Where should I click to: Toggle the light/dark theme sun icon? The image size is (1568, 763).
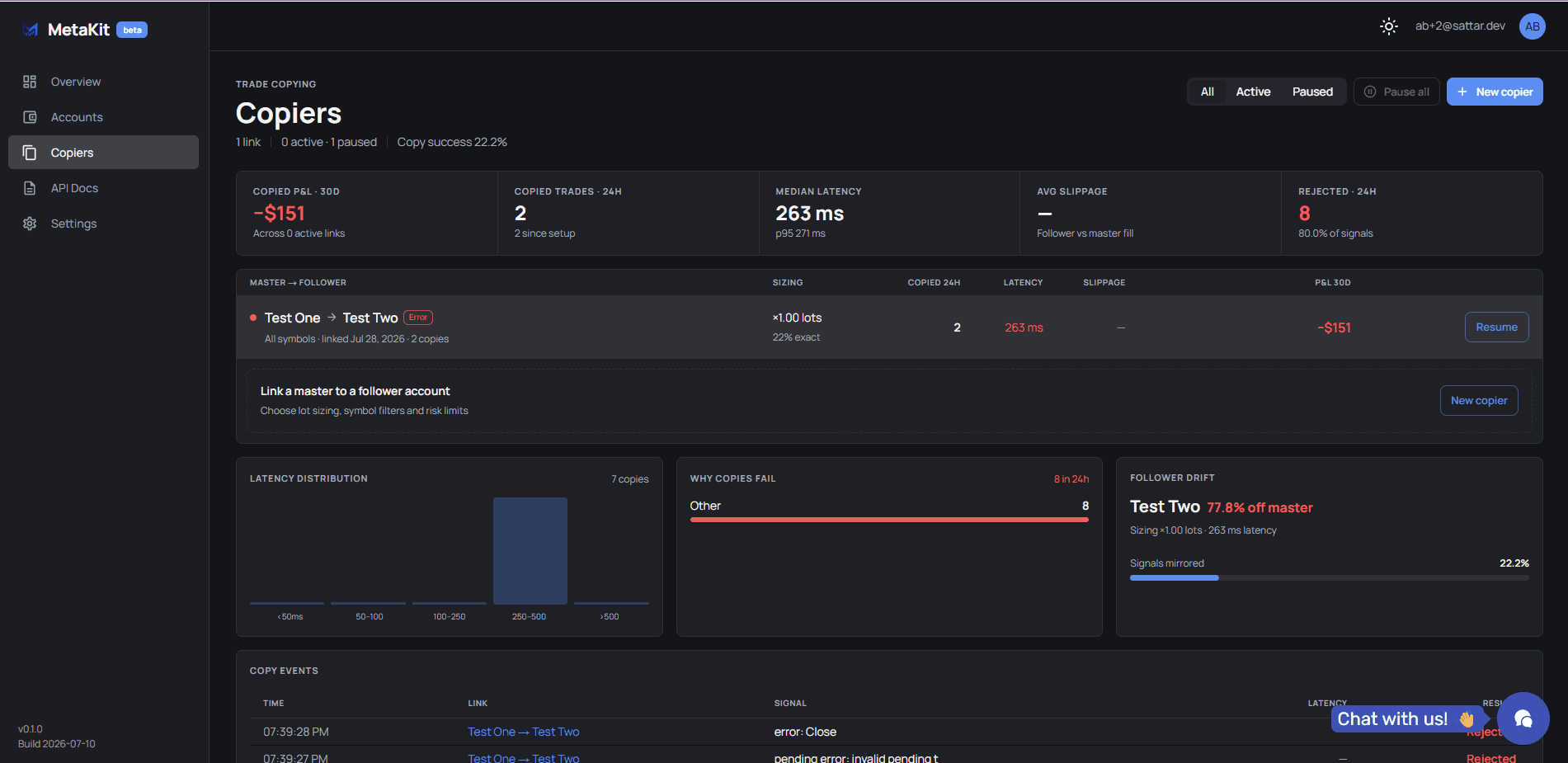(x=1389, y=26)
